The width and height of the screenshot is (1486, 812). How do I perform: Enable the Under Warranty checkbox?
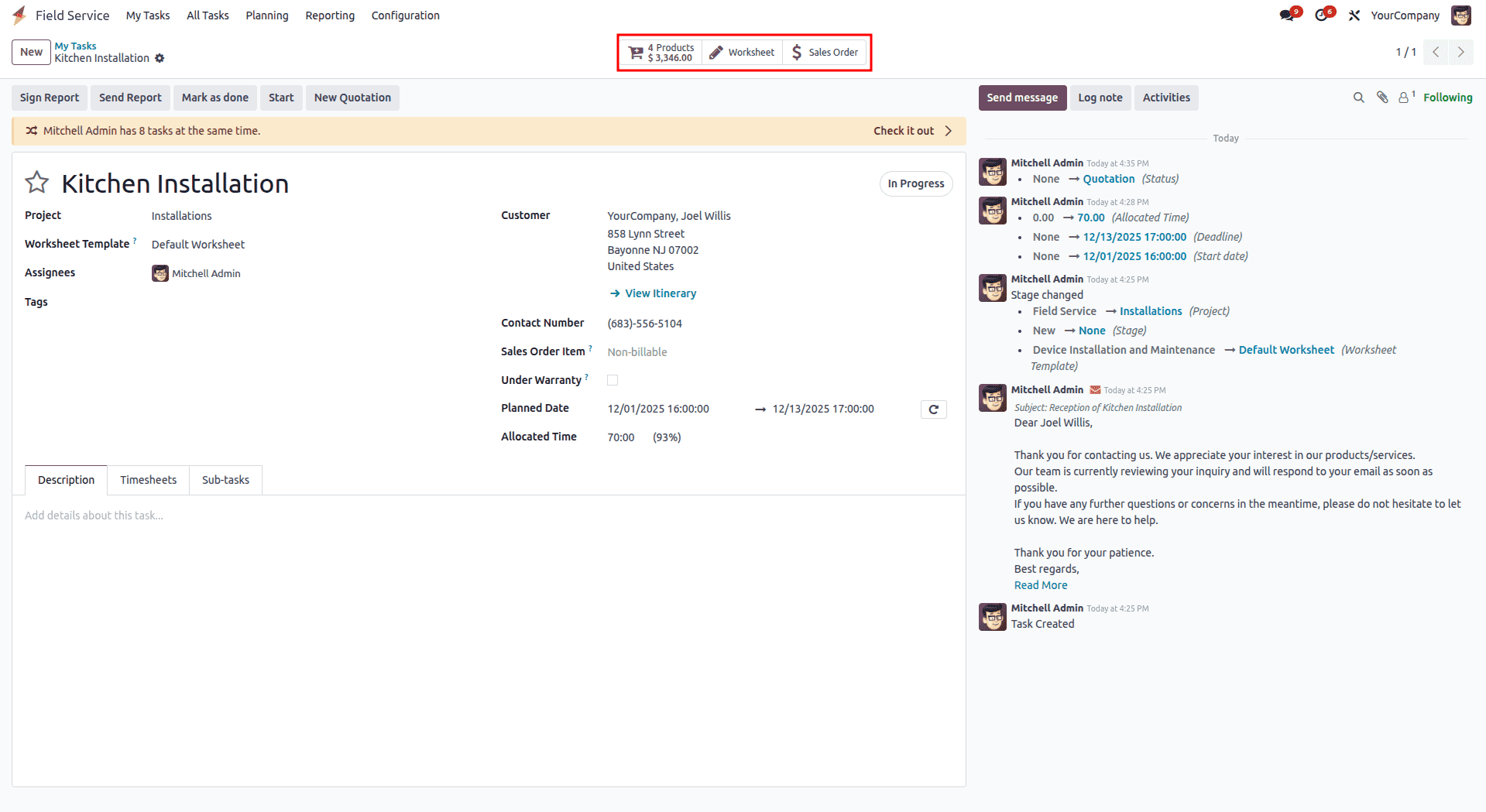(613, 379)
